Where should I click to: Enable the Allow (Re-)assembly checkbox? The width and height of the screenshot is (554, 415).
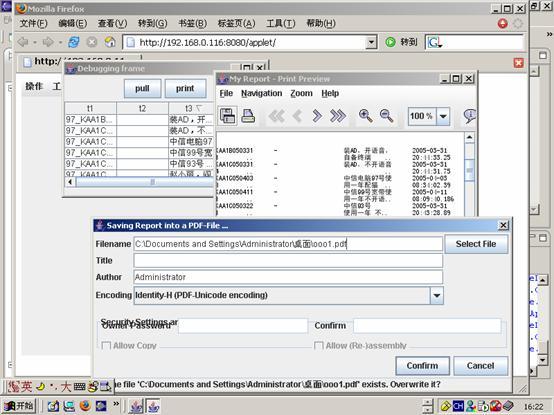pyautogui.click(x=318, y=345)
